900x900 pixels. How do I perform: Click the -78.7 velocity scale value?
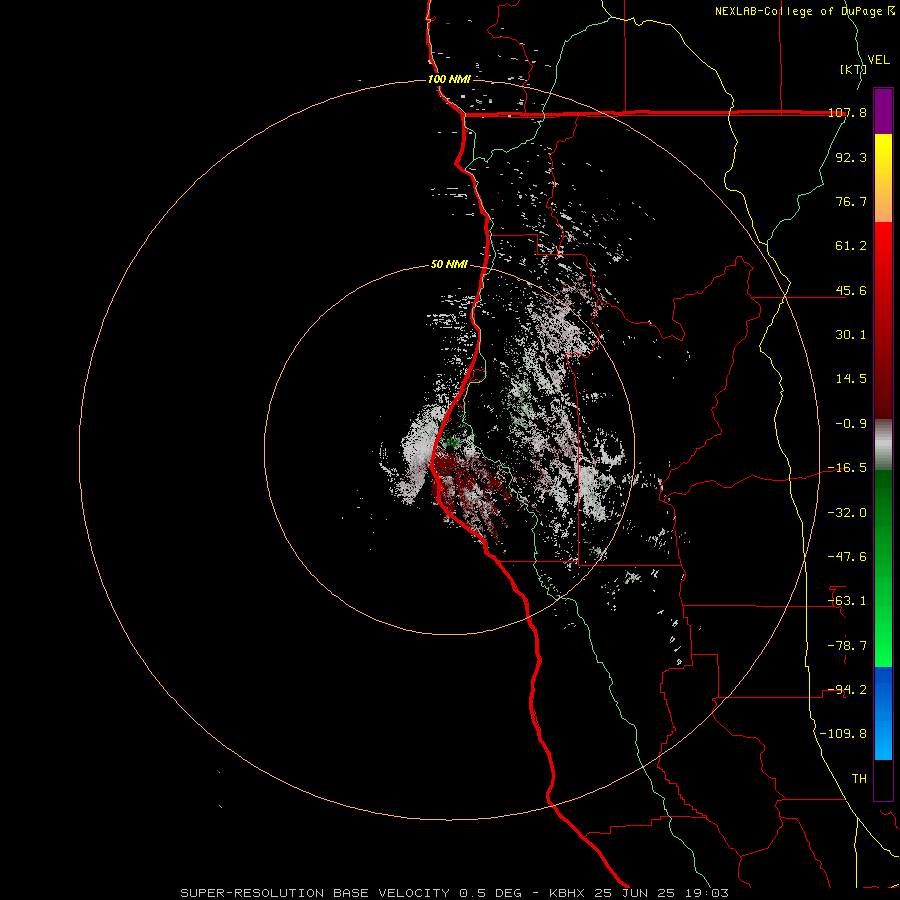(x=847, y=646)
